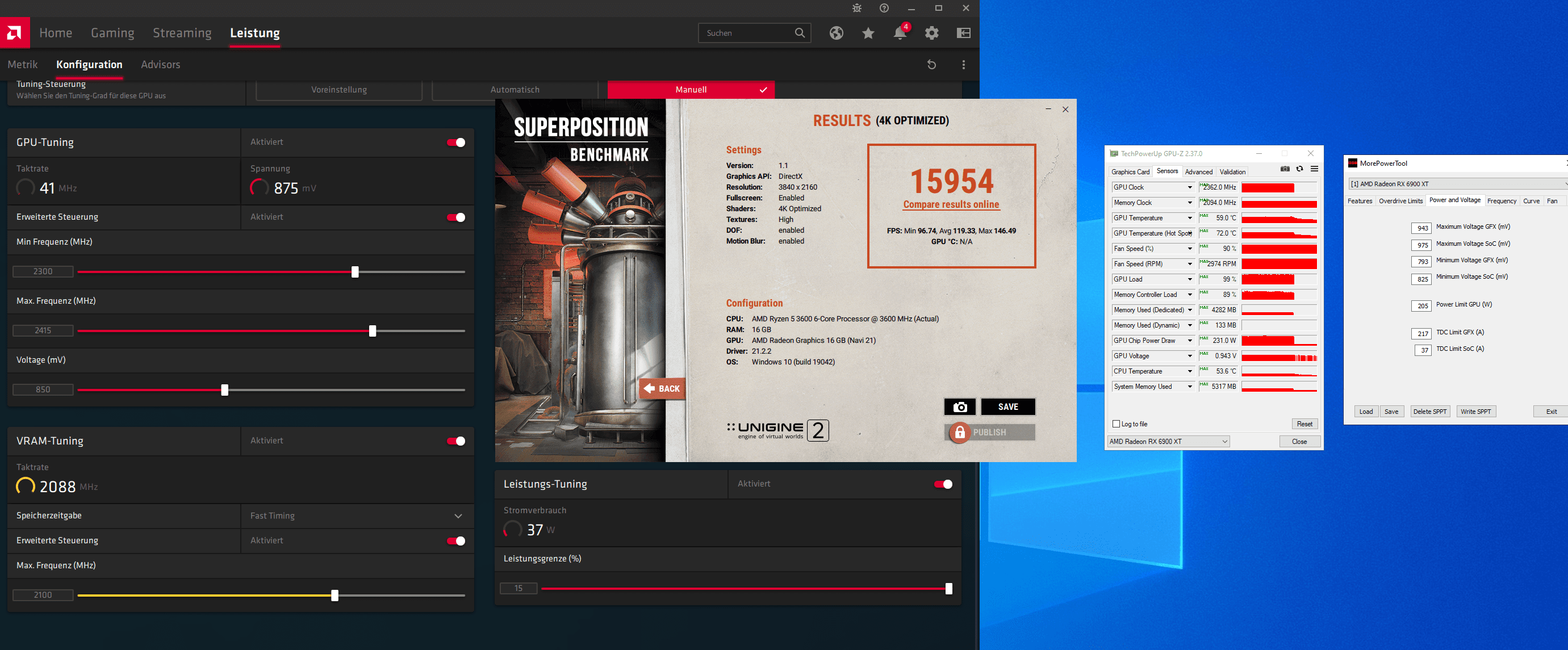Viewport: 1568px width, 650px height.
Task: Toggle Leistungs-Tuning Aktiviert switch
Action: [x=943, y=484]
